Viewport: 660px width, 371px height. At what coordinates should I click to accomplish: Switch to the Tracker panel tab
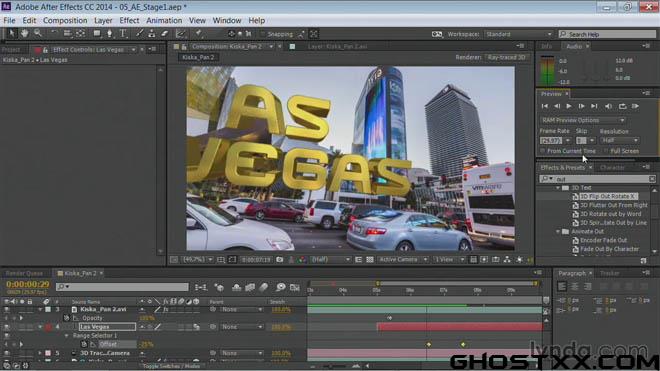click(x=609, y=273)
